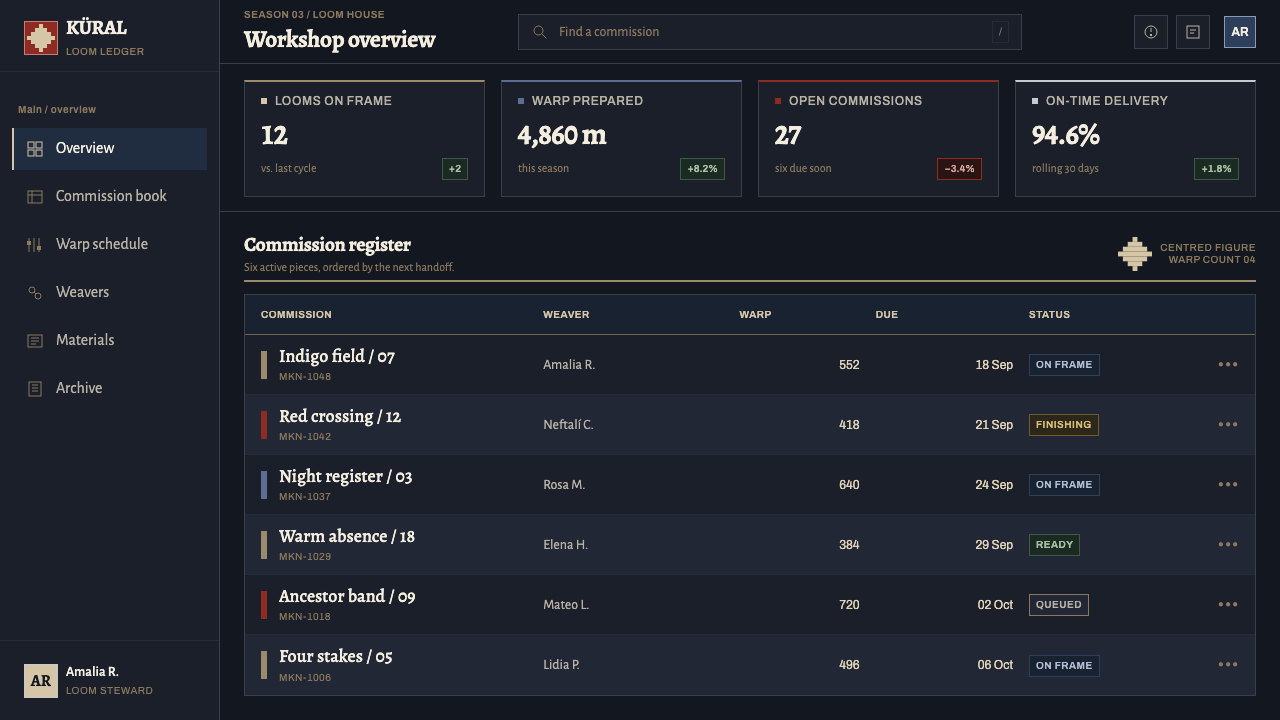Image resolution: width=1280 pixels, height=720 pixels.
Task: Open the Warp schedule page
Action: pyautogui.click(x=110, y=245)
